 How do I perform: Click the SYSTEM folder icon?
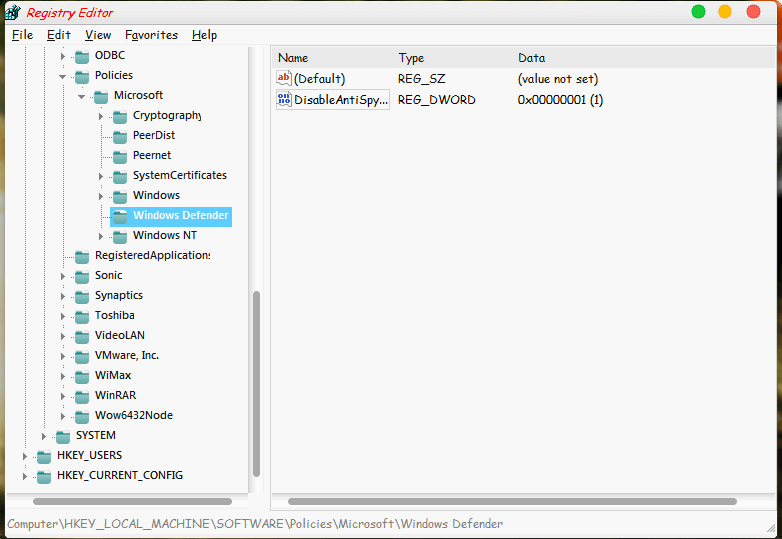coord(63,437)
